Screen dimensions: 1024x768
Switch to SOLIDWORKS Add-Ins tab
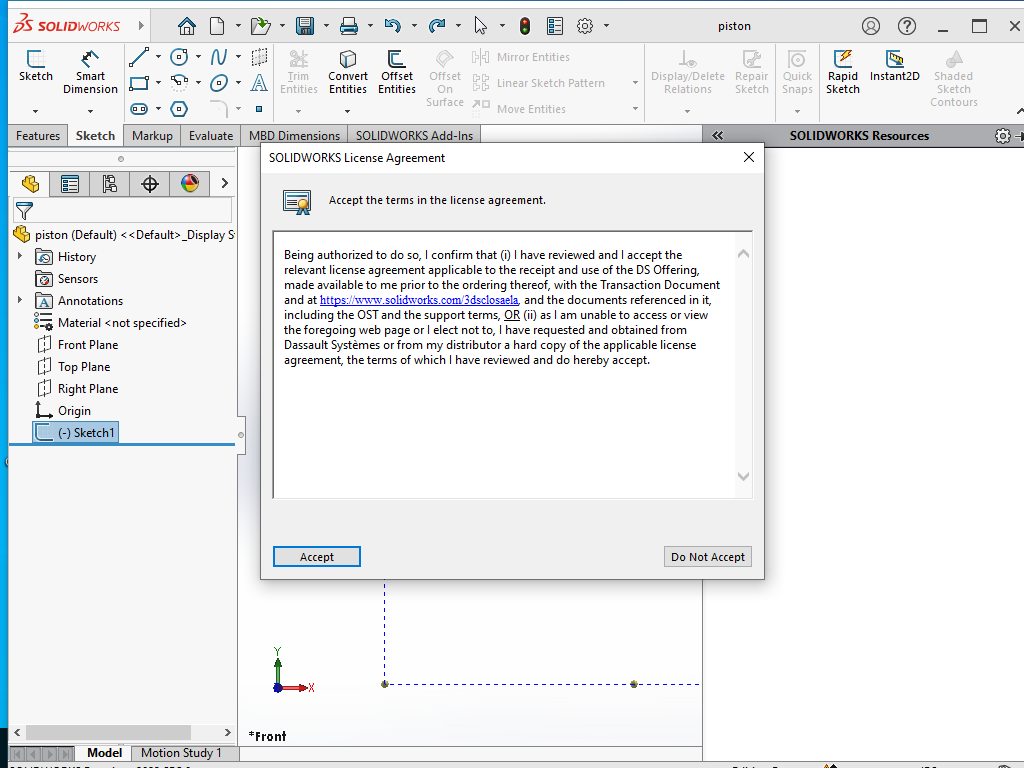coord(414,136)
